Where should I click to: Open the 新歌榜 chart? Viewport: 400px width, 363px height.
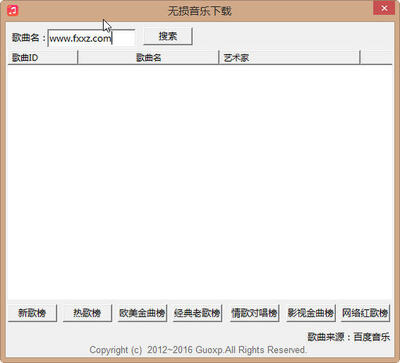point(32,313)
